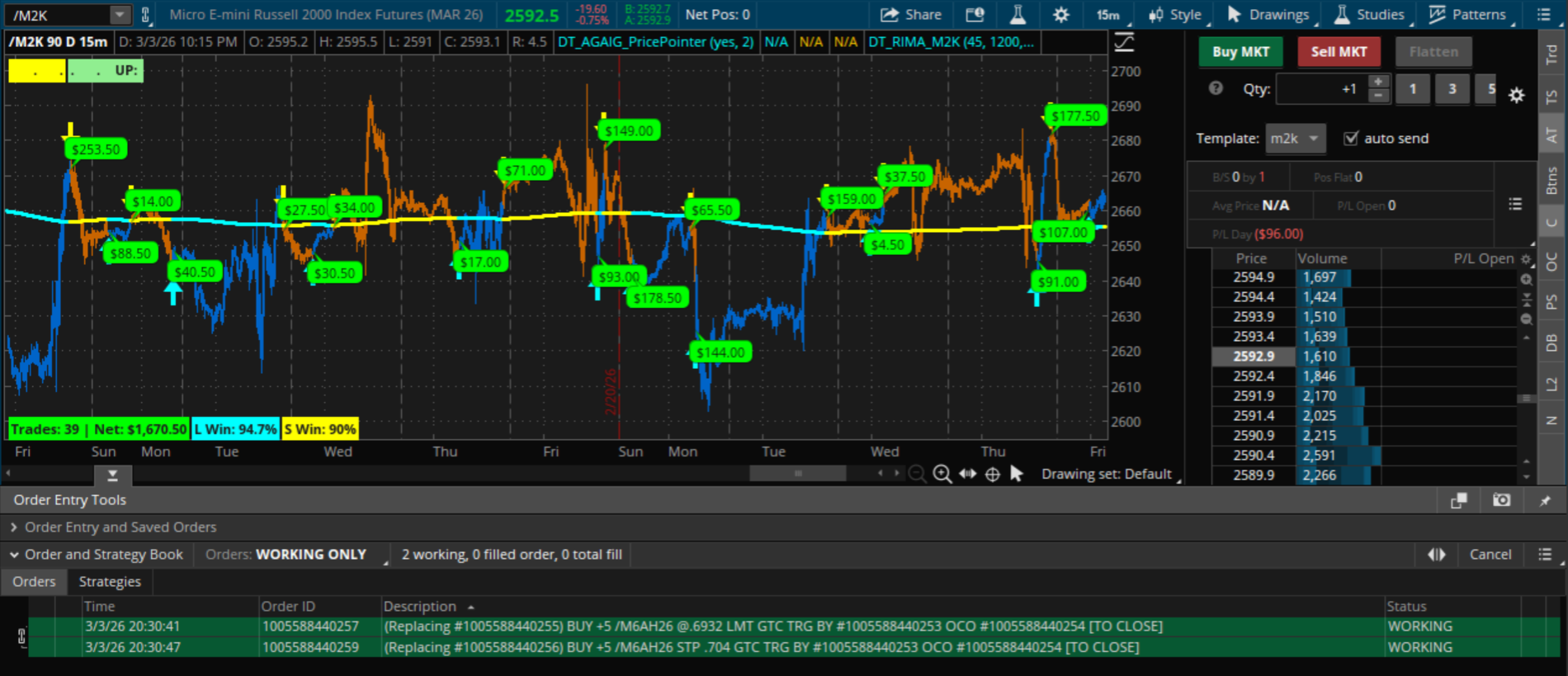Toggle the auto send checkbox

click(x=1351, y=139)
